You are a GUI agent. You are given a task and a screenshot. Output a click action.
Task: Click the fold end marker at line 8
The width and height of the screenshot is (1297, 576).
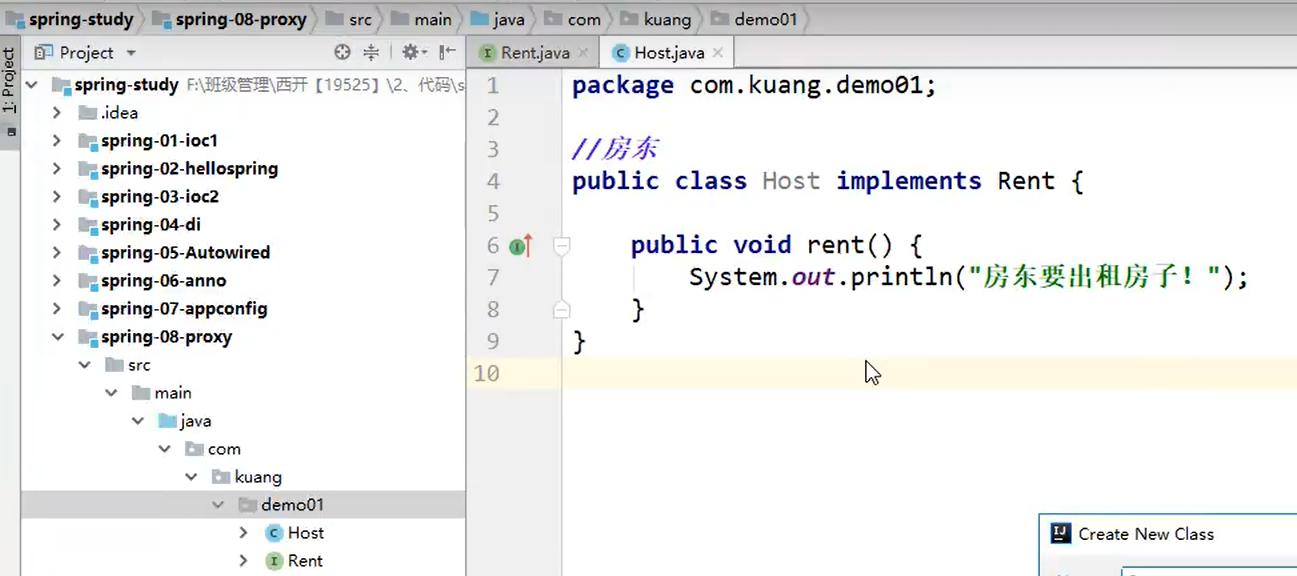[562, 309]
